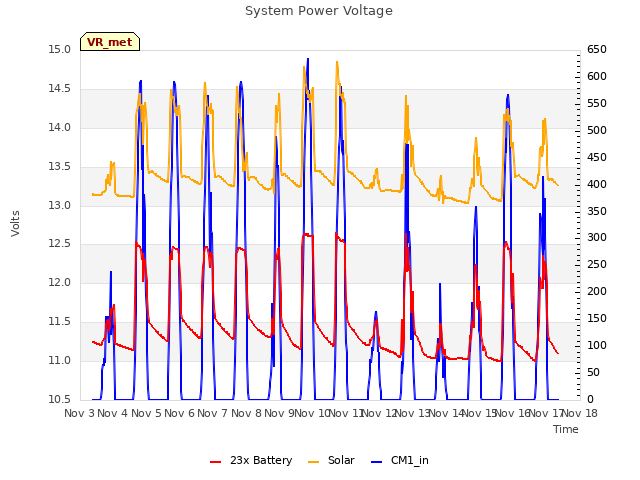Click the Nov 6 date tick label
This screenshot has height=480, width=640.
pyautogui.click(x=180, y=413)
